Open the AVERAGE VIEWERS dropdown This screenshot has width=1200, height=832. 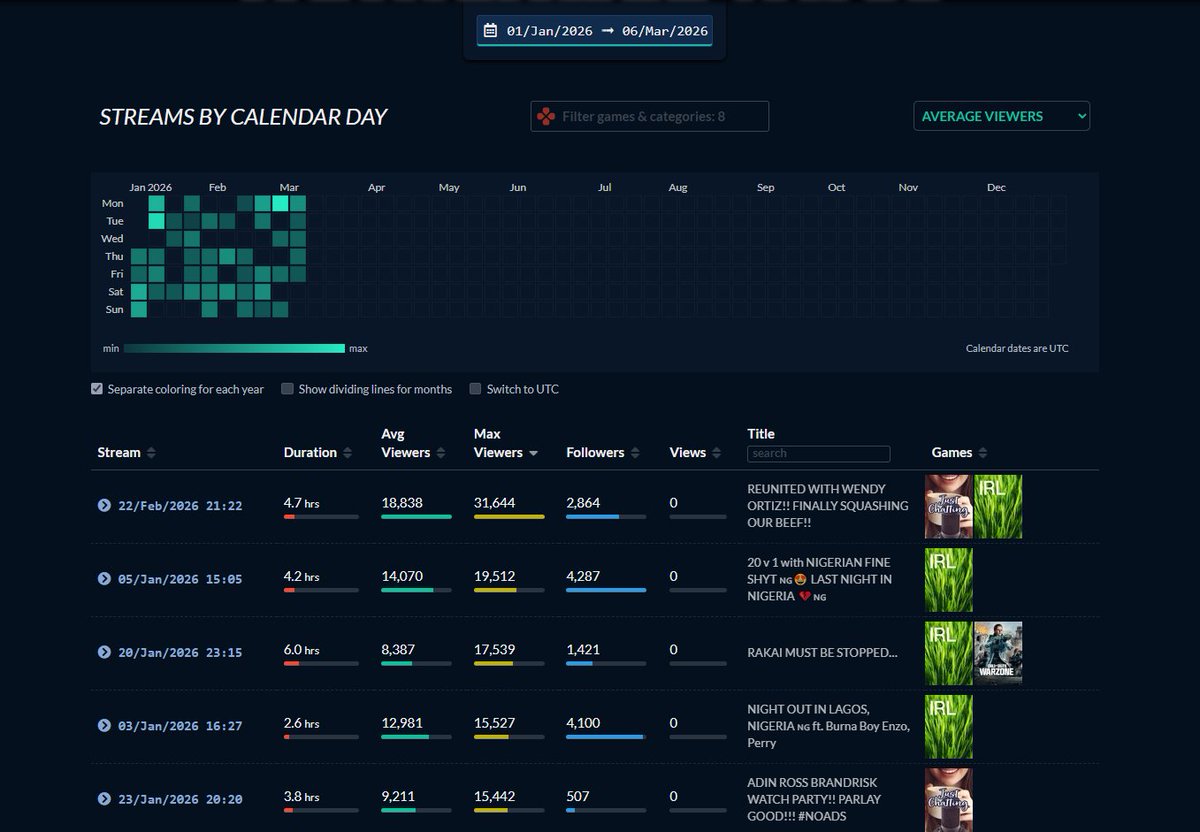pos(1001,116)
